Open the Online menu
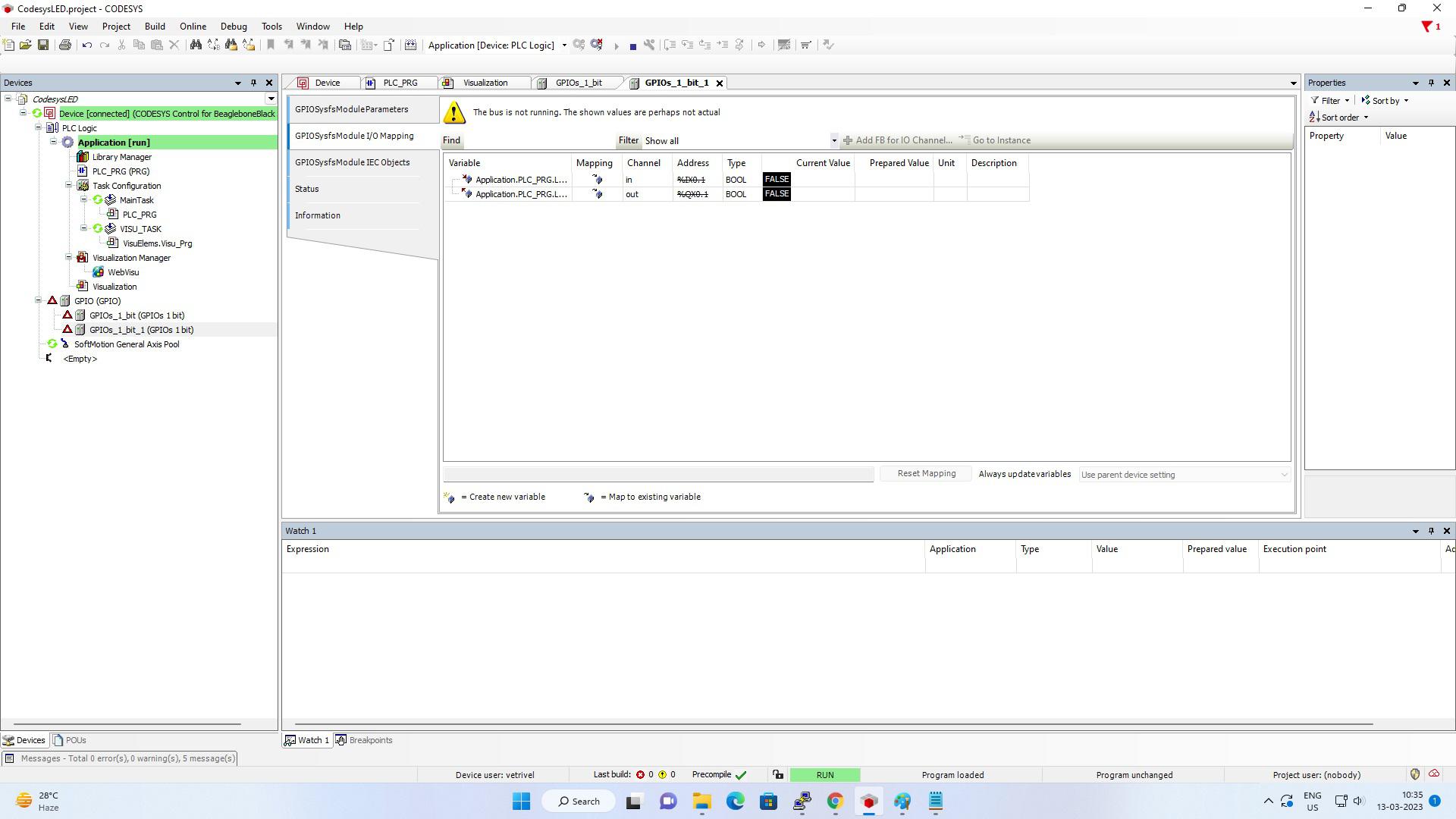Screen dimensions: 1456x819 click(x=193, y=27)
